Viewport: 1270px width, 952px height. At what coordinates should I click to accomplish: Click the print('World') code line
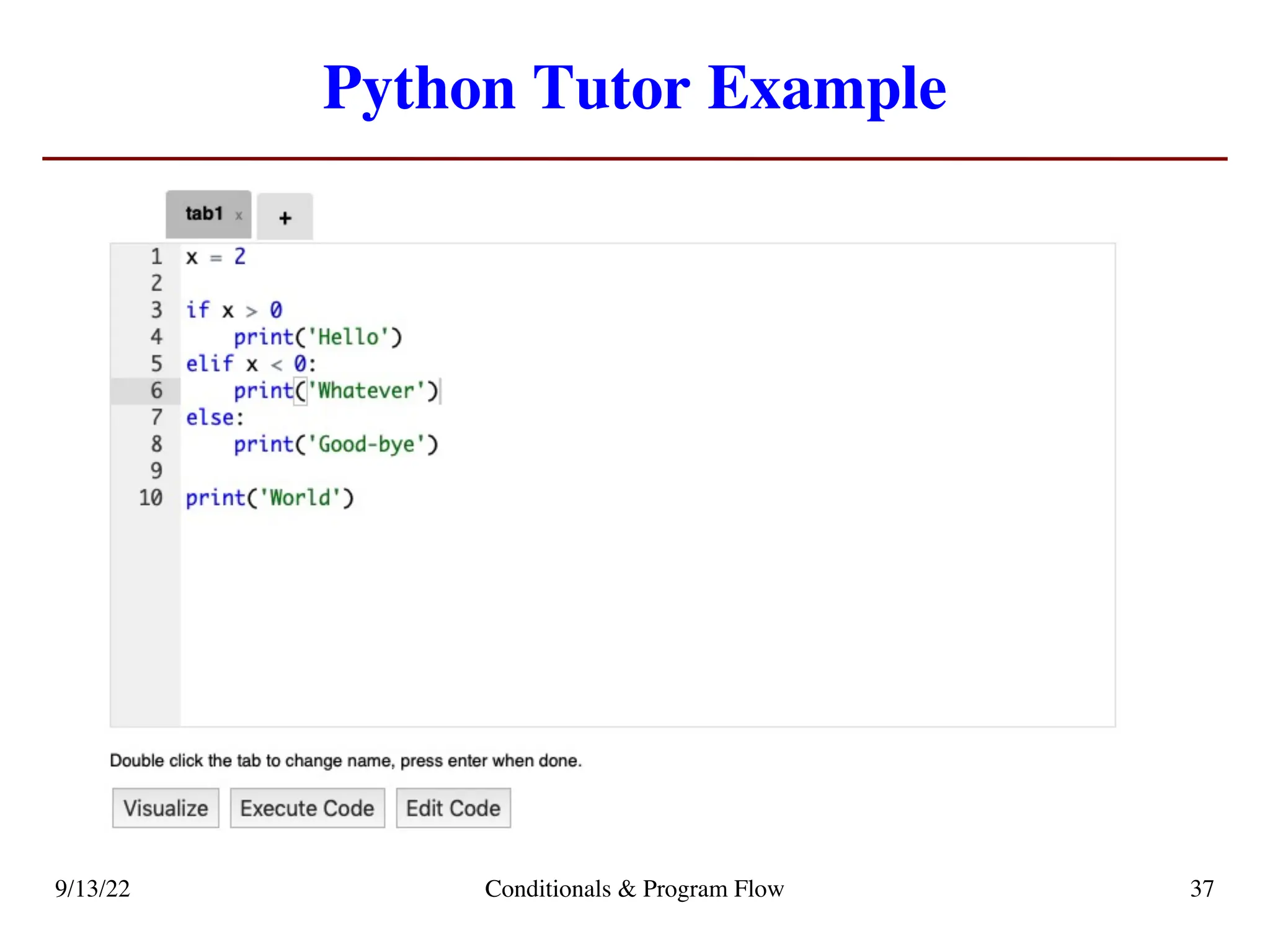[x=270, y=498]
